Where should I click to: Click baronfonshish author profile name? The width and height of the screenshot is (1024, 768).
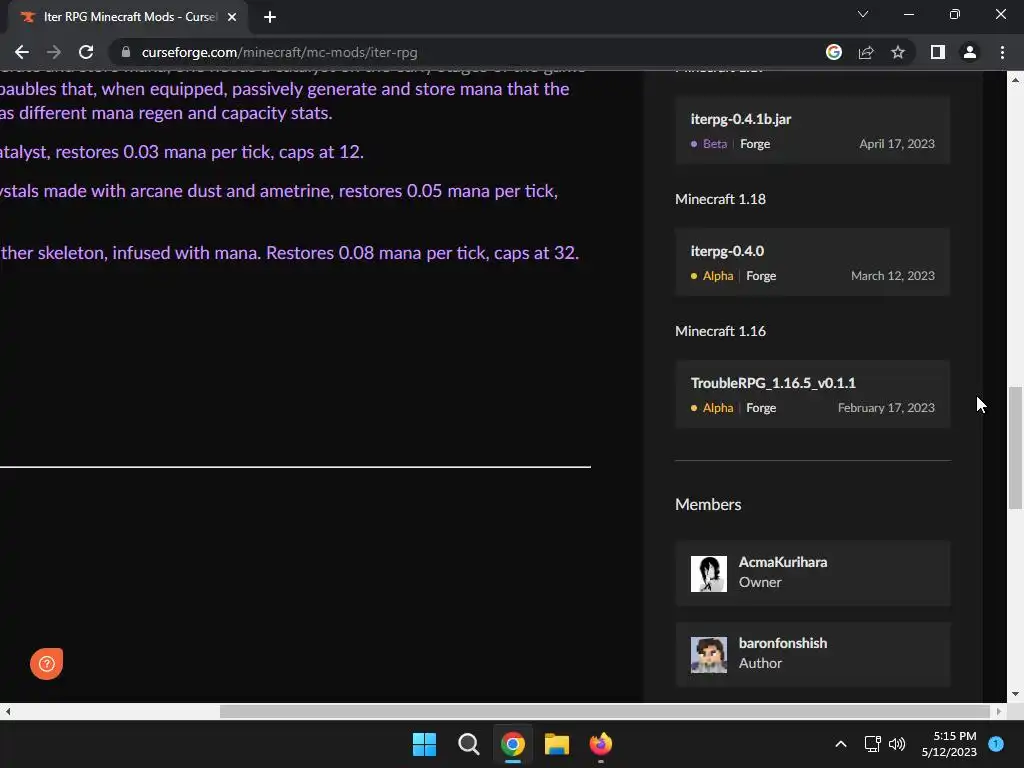pyautogui.click(x=782, y=643)
